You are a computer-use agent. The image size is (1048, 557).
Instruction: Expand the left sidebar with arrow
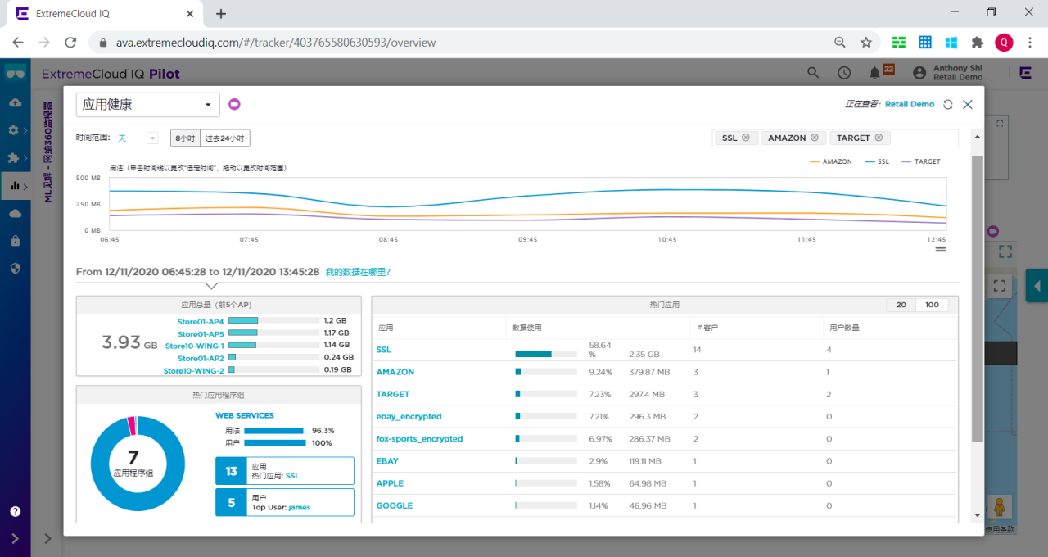(15, 538)
